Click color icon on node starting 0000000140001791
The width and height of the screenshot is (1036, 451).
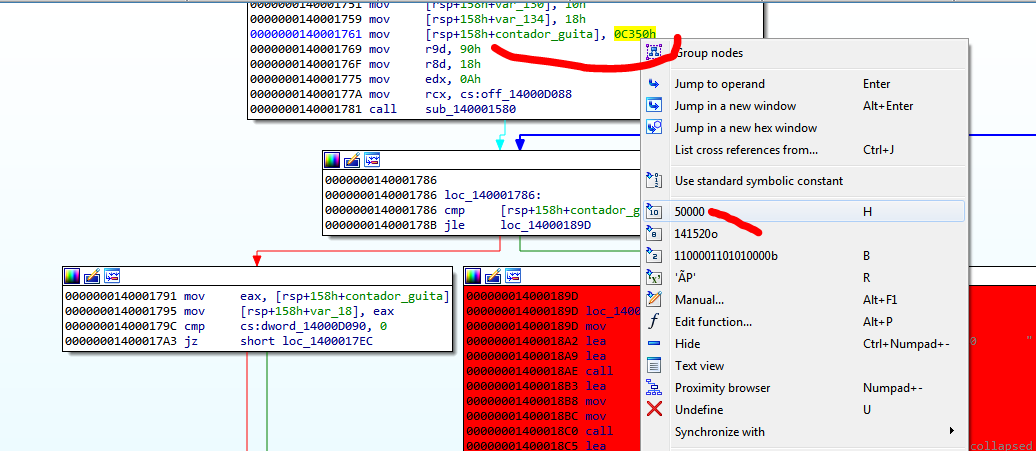pyautogui.click(x=73, y=275)
